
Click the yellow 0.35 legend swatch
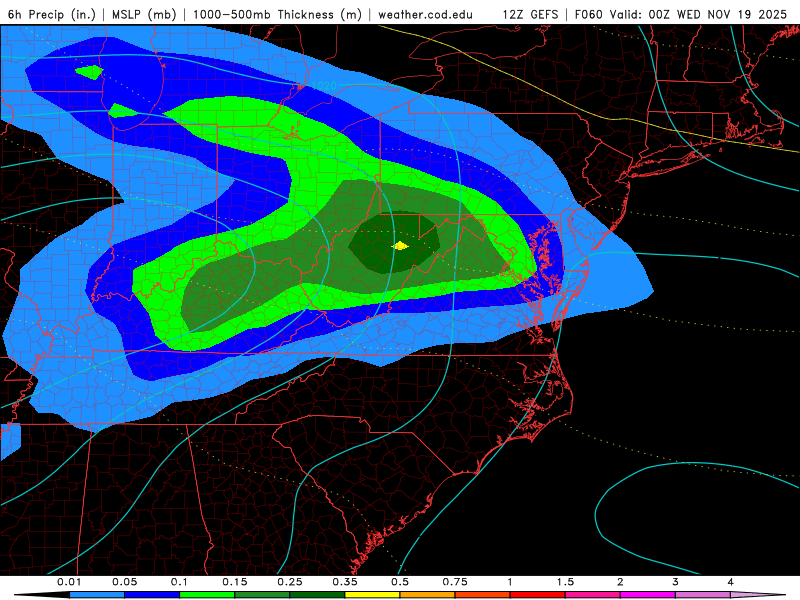372,595
